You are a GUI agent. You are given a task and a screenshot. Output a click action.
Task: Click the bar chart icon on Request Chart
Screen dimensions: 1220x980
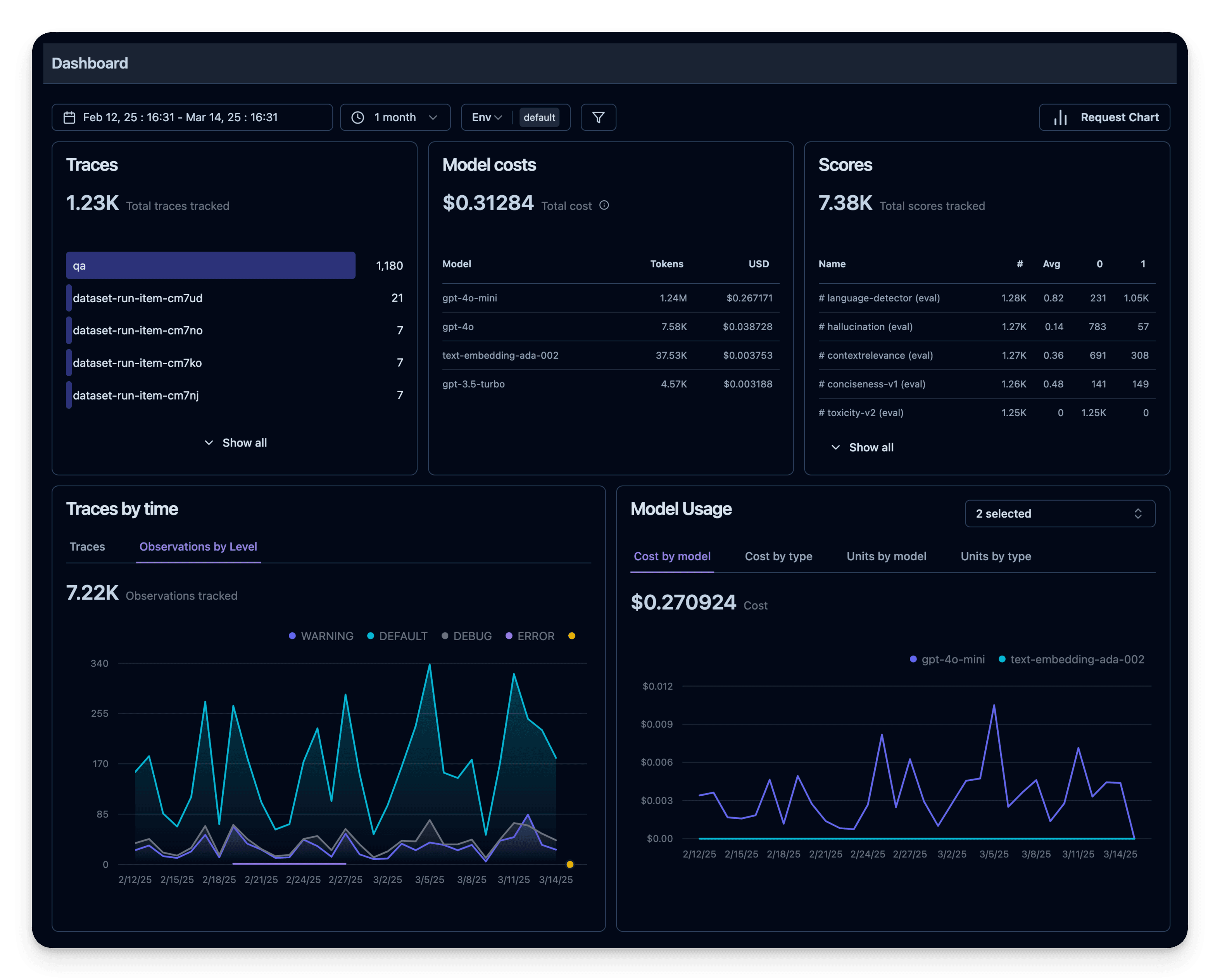pyautogui.click(x=1061, y=118)
